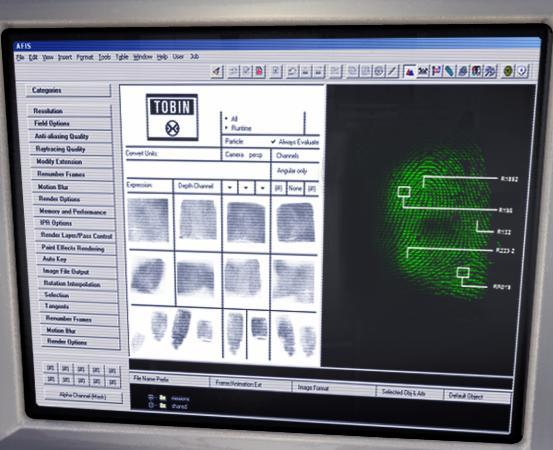The image size is (553, 450).
Task: Open Field Options category
Action: [x=71, y=123]
